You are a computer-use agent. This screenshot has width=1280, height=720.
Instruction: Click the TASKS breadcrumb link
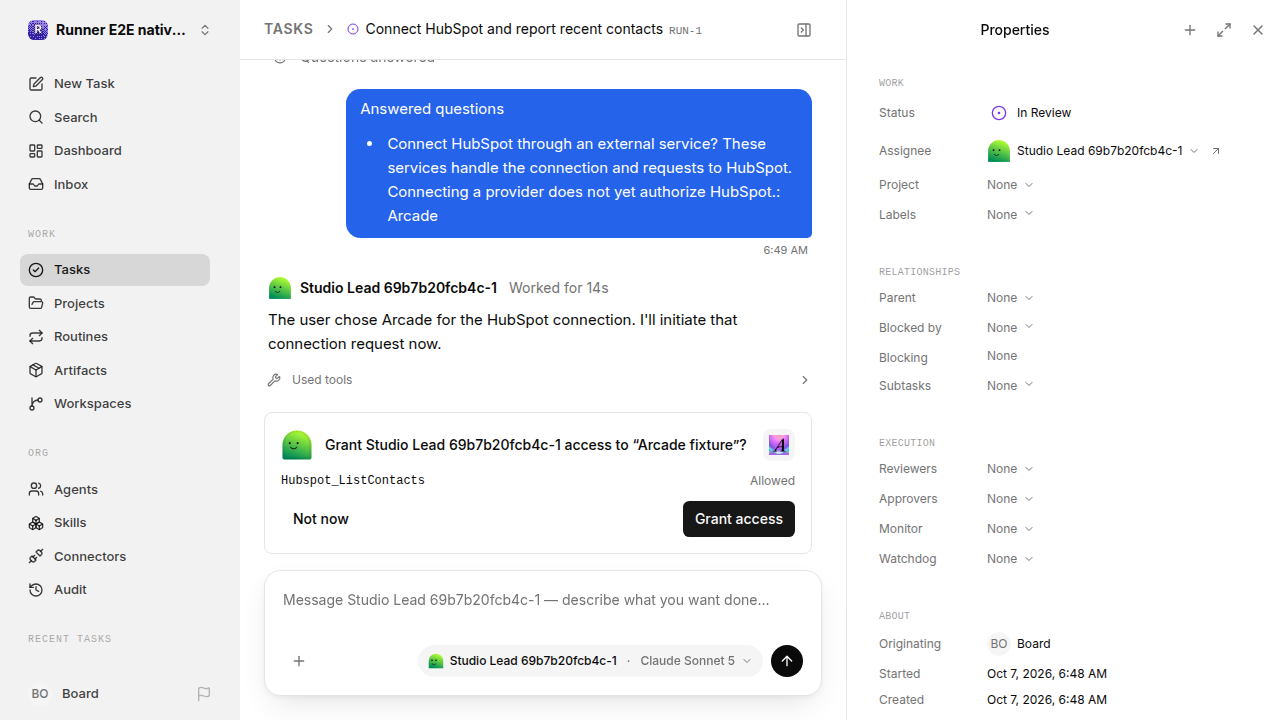point(288,30)
